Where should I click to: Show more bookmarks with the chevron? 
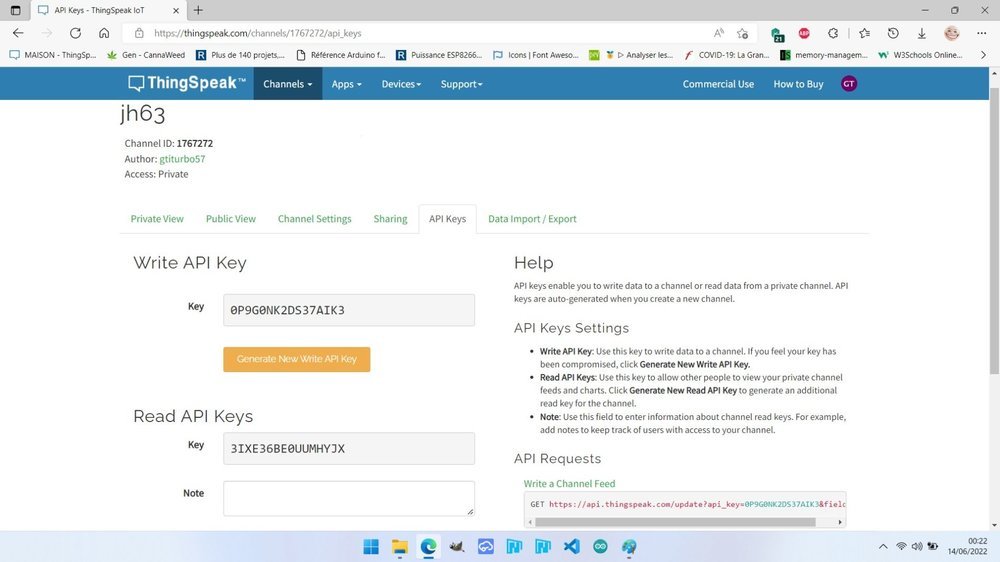click(983, 55)
